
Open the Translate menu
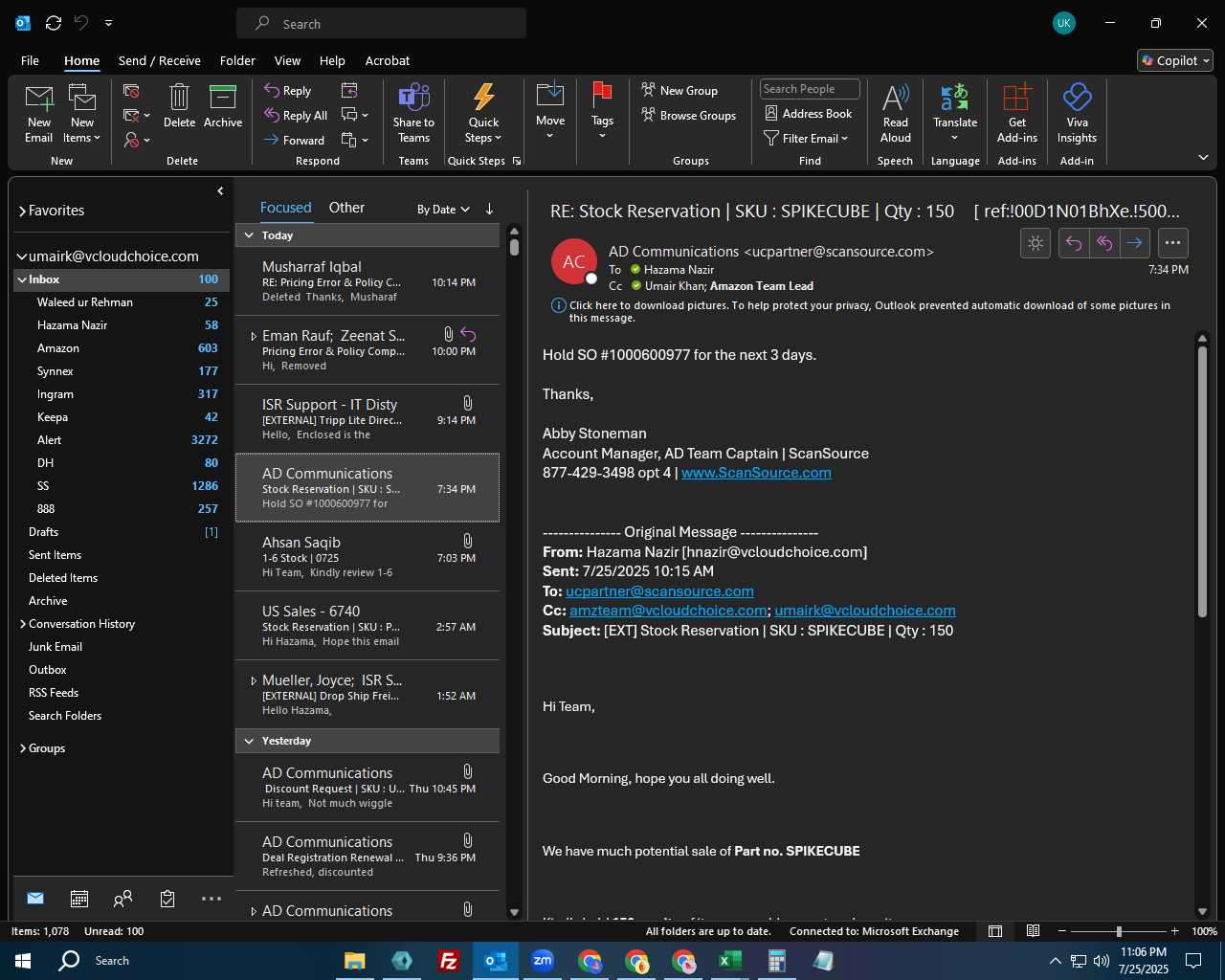pos(955,113)
